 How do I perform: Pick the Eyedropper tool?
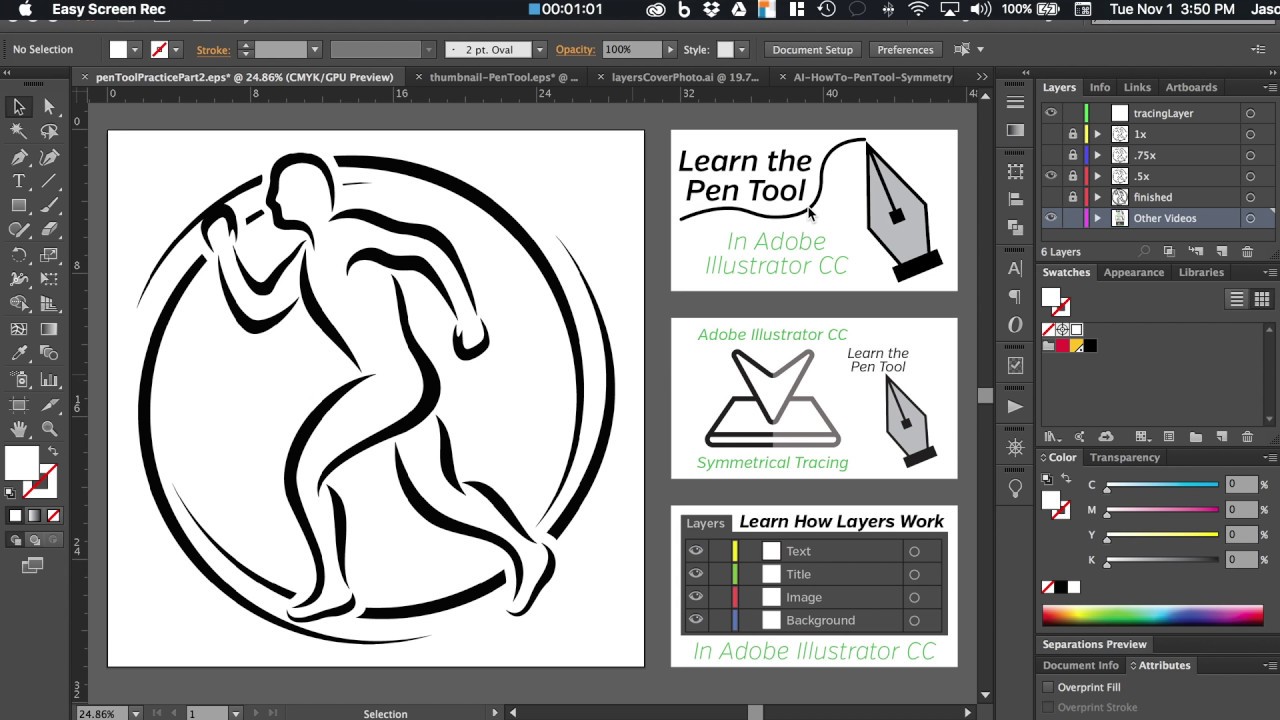pyautogui.click(x=19, y=354)
